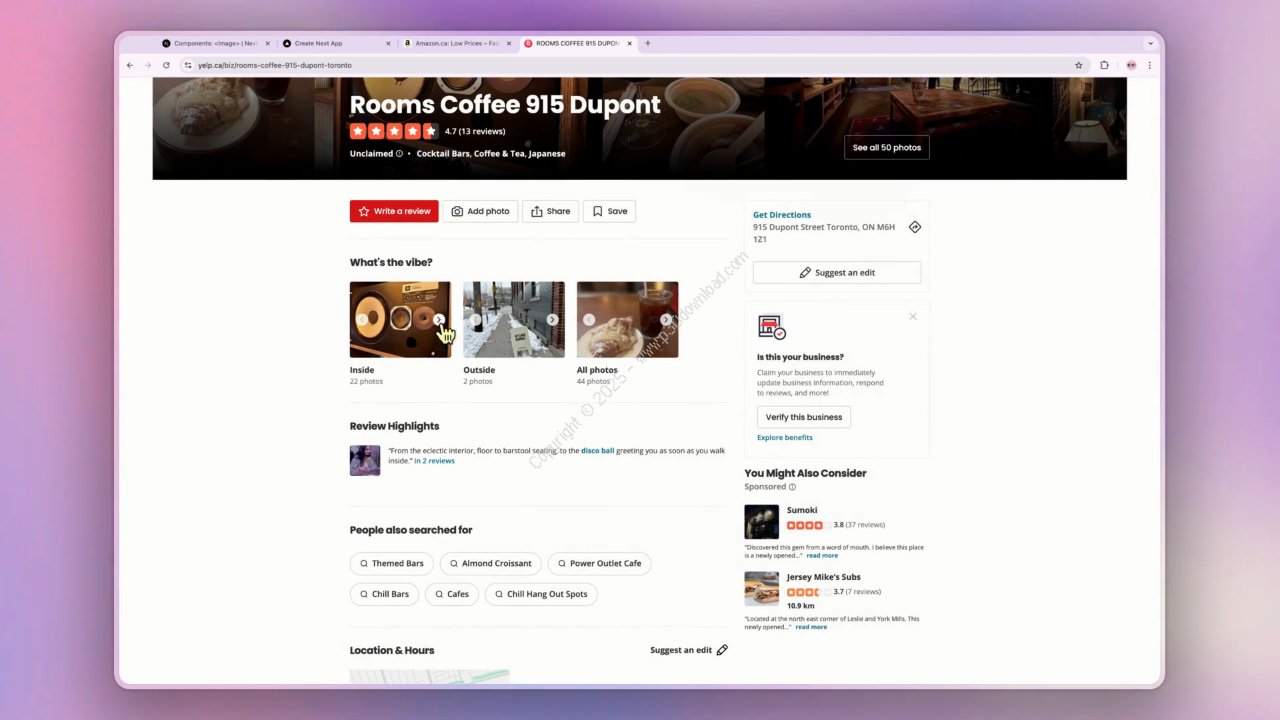
Task: Show the next Inside photo with the right arrow
Action: 439,320
